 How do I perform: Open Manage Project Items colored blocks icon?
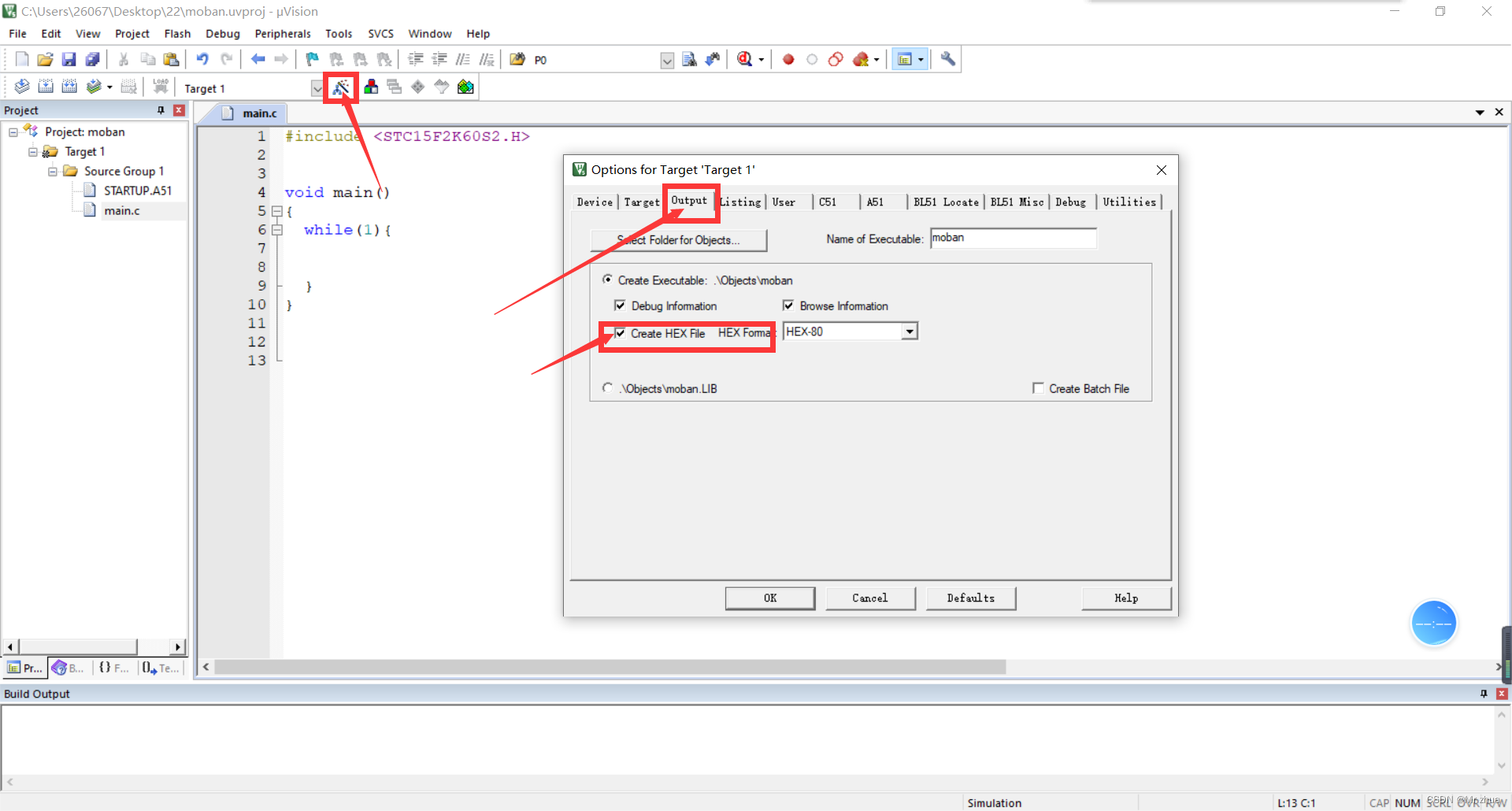371,87
